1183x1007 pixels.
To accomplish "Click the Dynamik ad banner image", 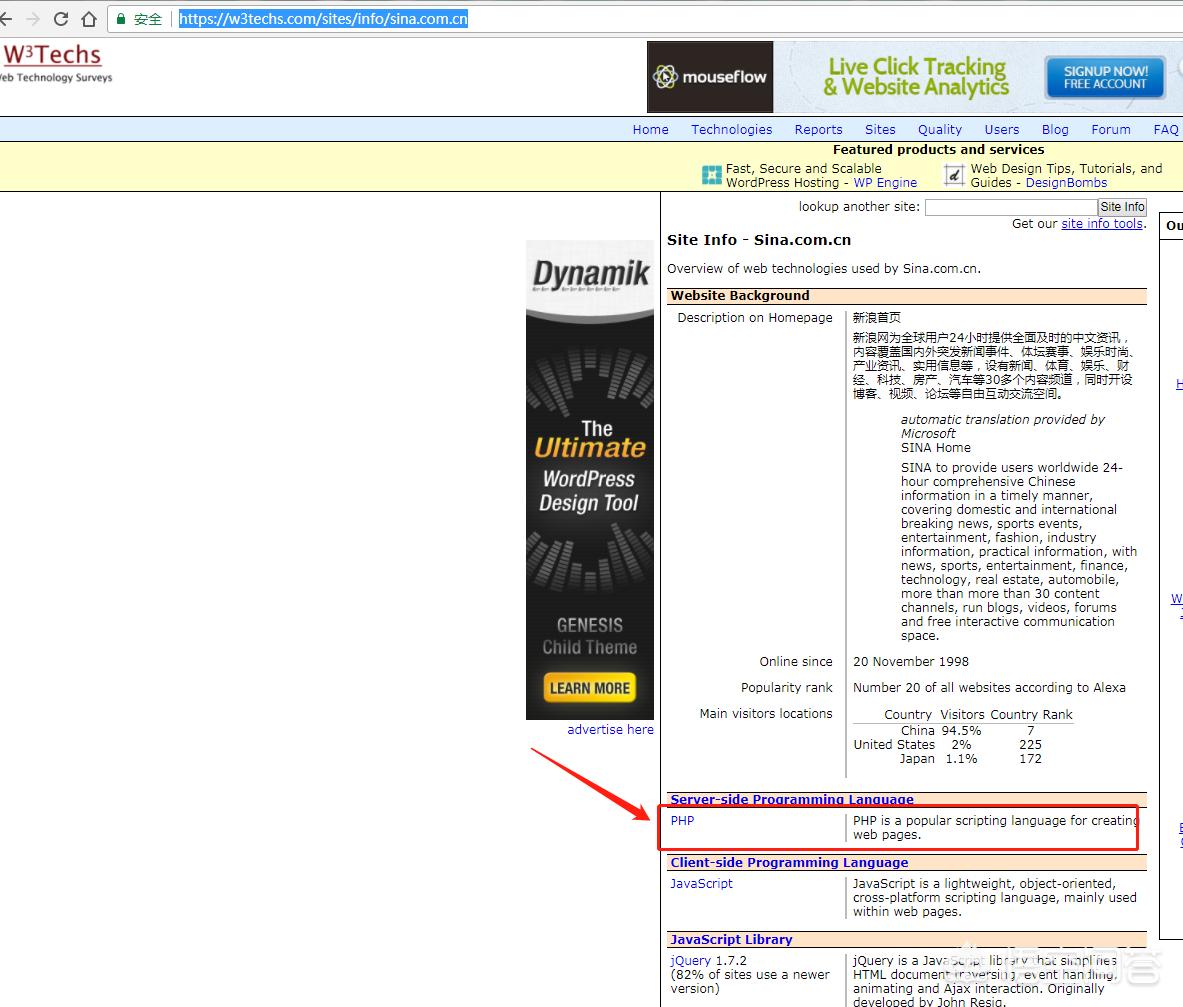I will coord(590,480).
